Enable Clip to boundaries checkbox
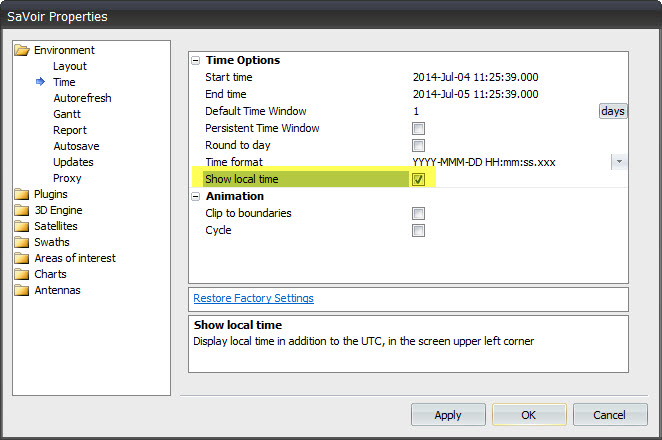662x440 pixels. point(418,213)
